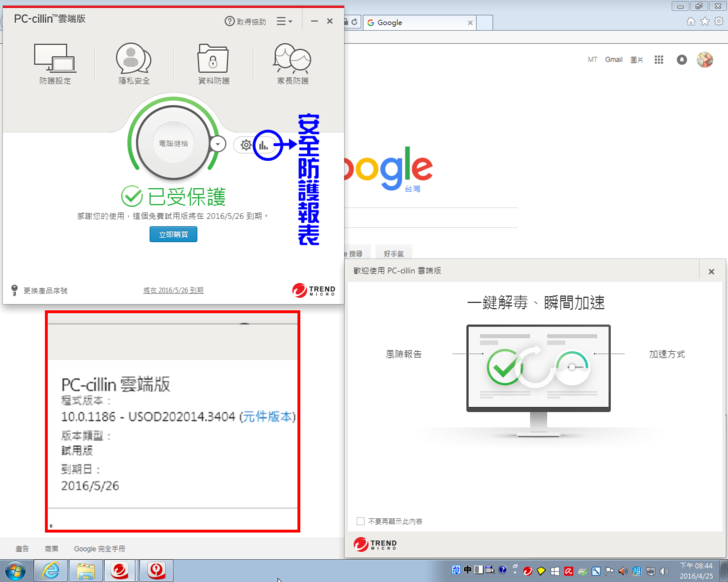Click the blue help tray icon
The width and height of the screenshot is (728, 582).
coord(502,569)
